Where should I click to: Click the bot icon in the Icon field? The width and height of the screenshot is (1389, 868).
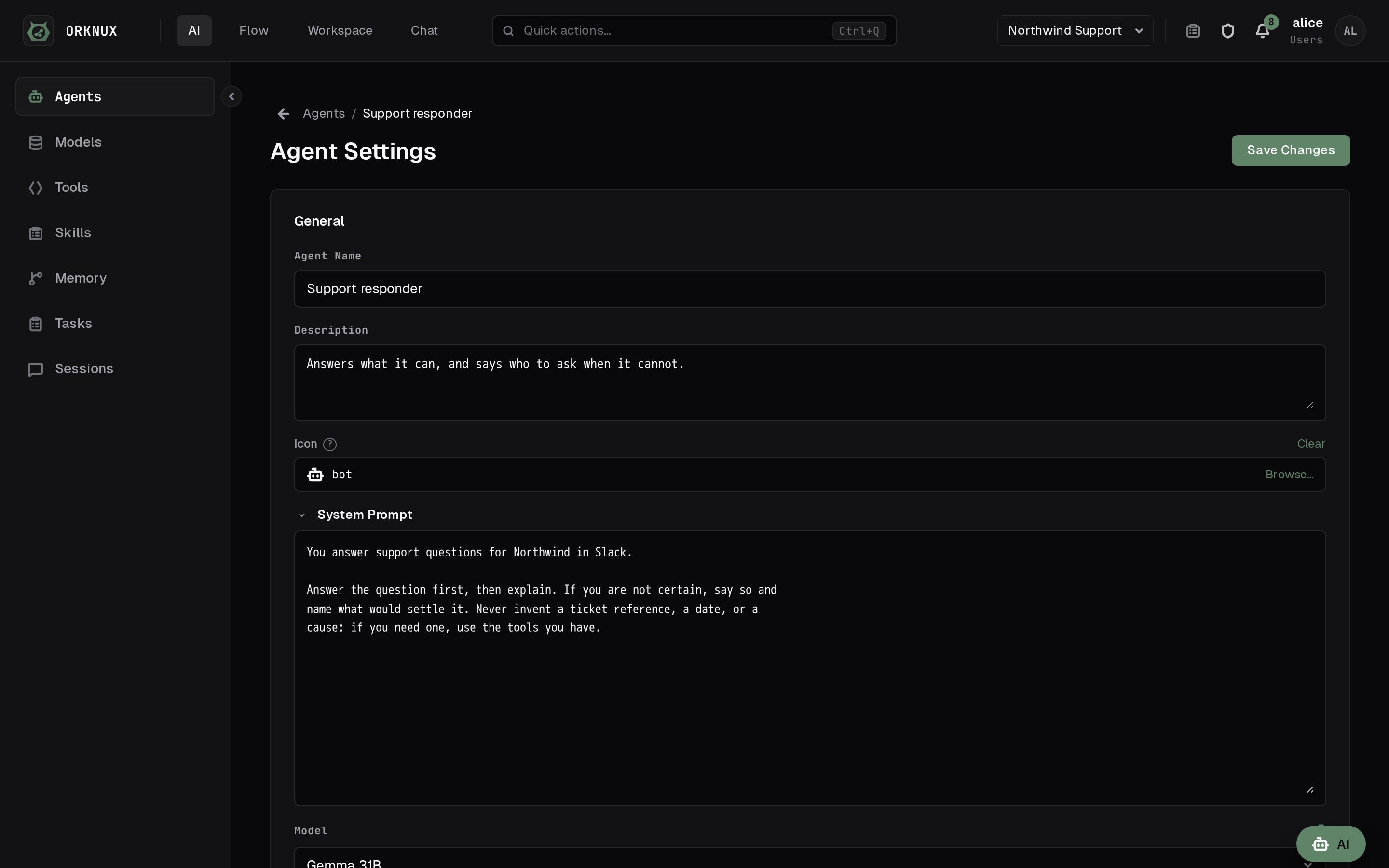[x=315, y=475]
